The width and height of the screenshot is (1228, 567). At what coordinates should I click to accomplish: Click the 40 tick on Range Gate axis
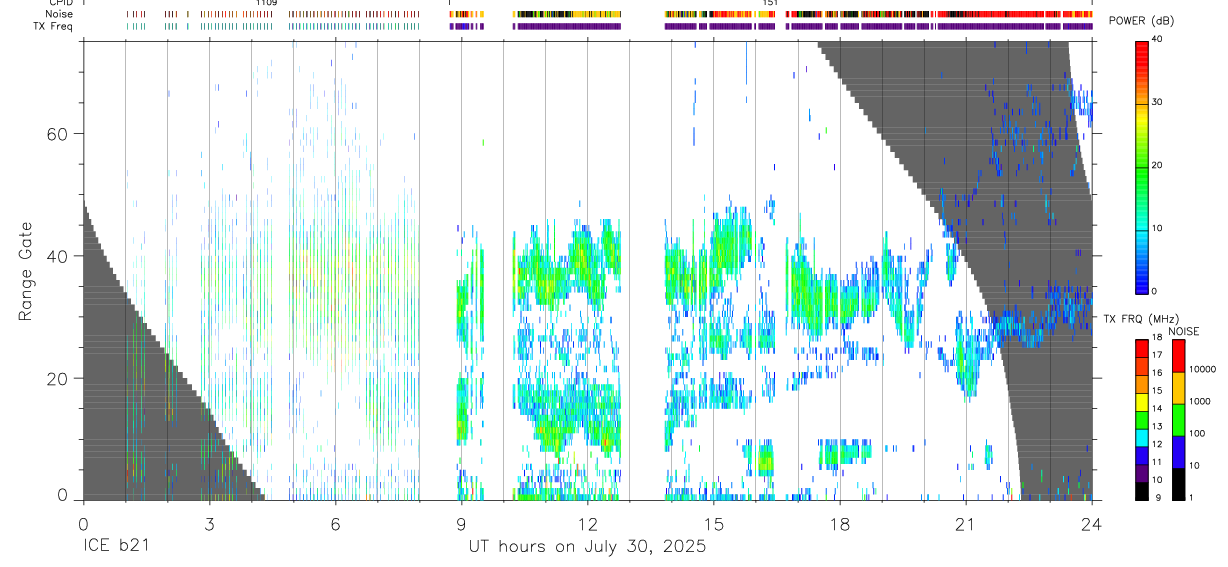(57, 256)
